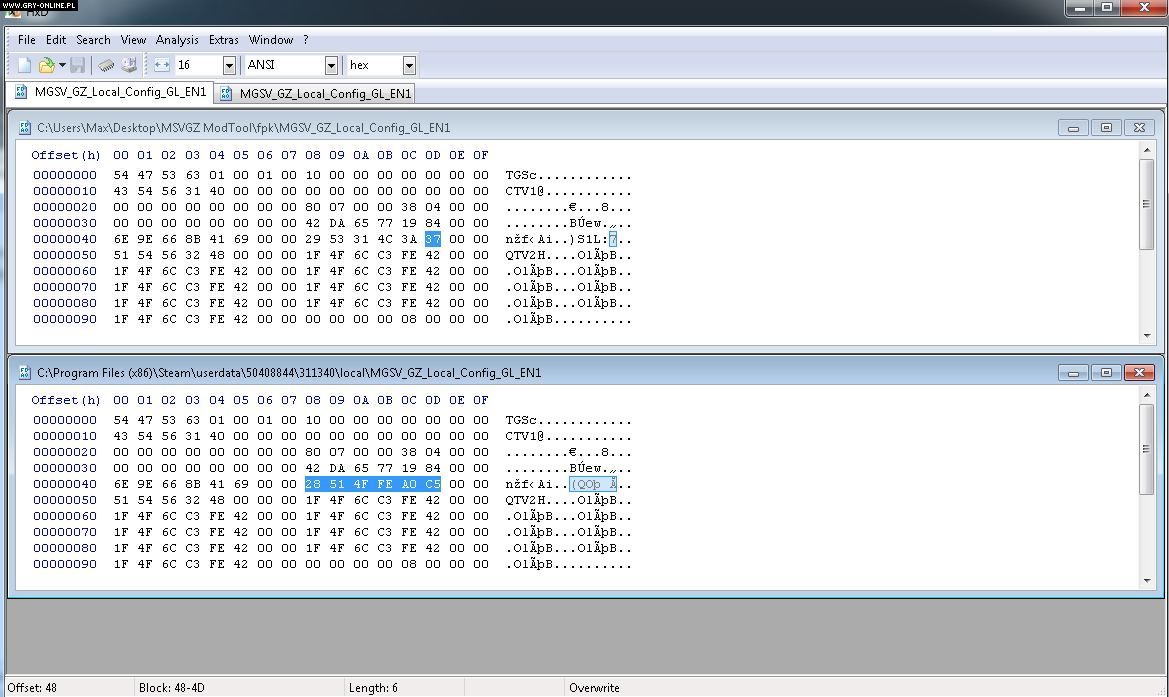The height and width of the screenshot is (697, 1169).
Task: Click the bytes-per-row width icon
Action: click(162, 65)
